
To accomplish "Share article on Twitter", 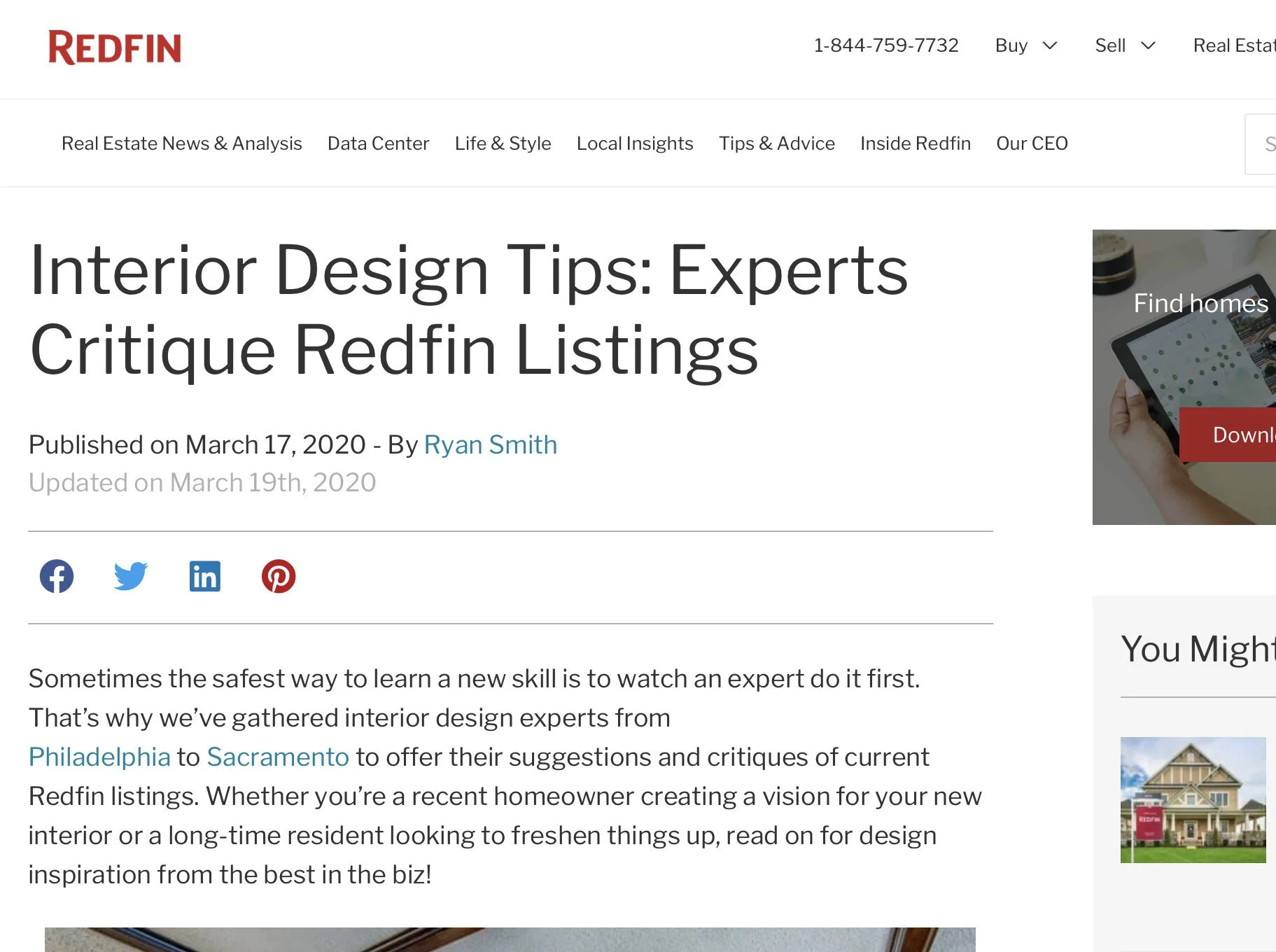I will tap(131, 576).
